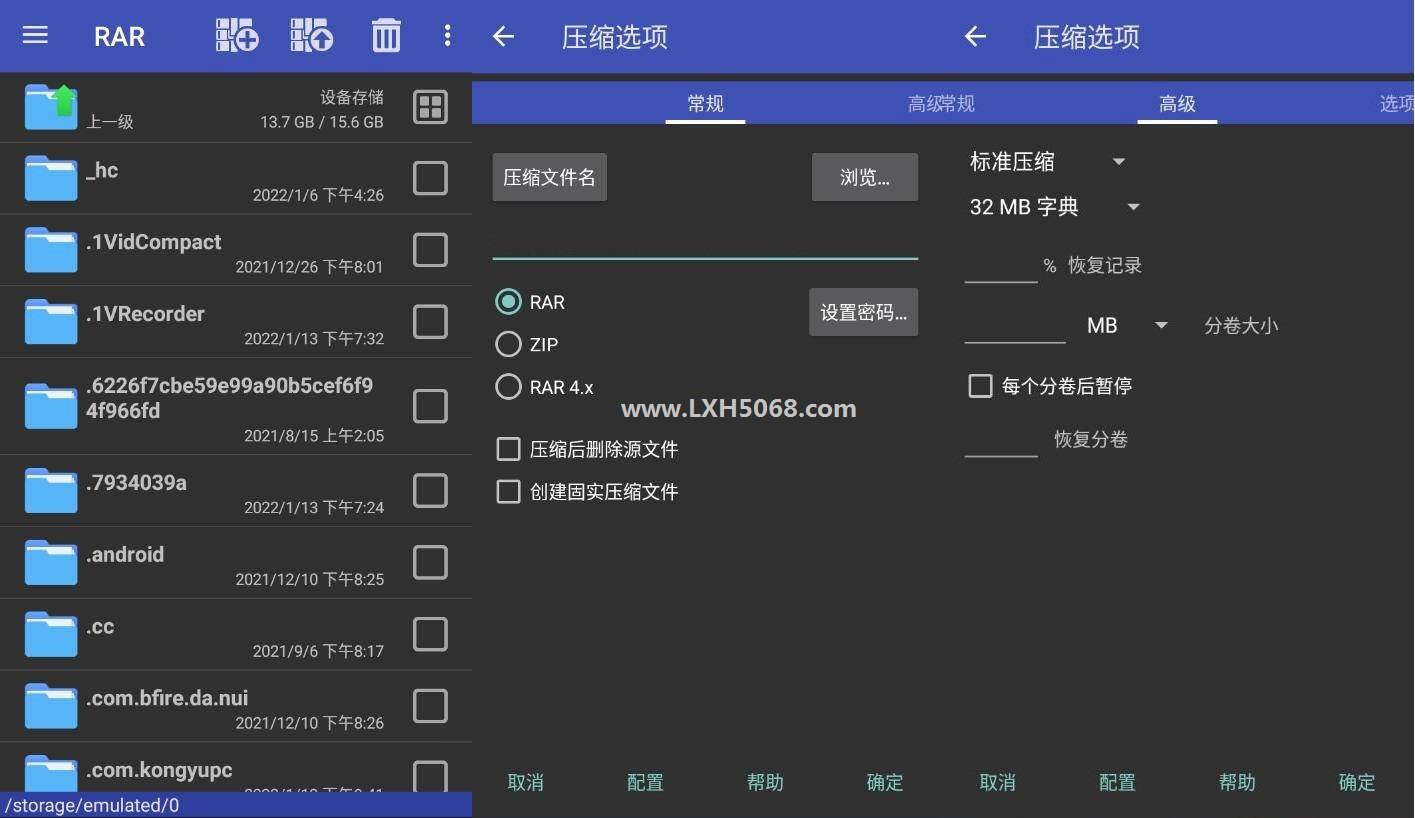Tap 取消 on the 常规 options screen

[x=525, y=782]
